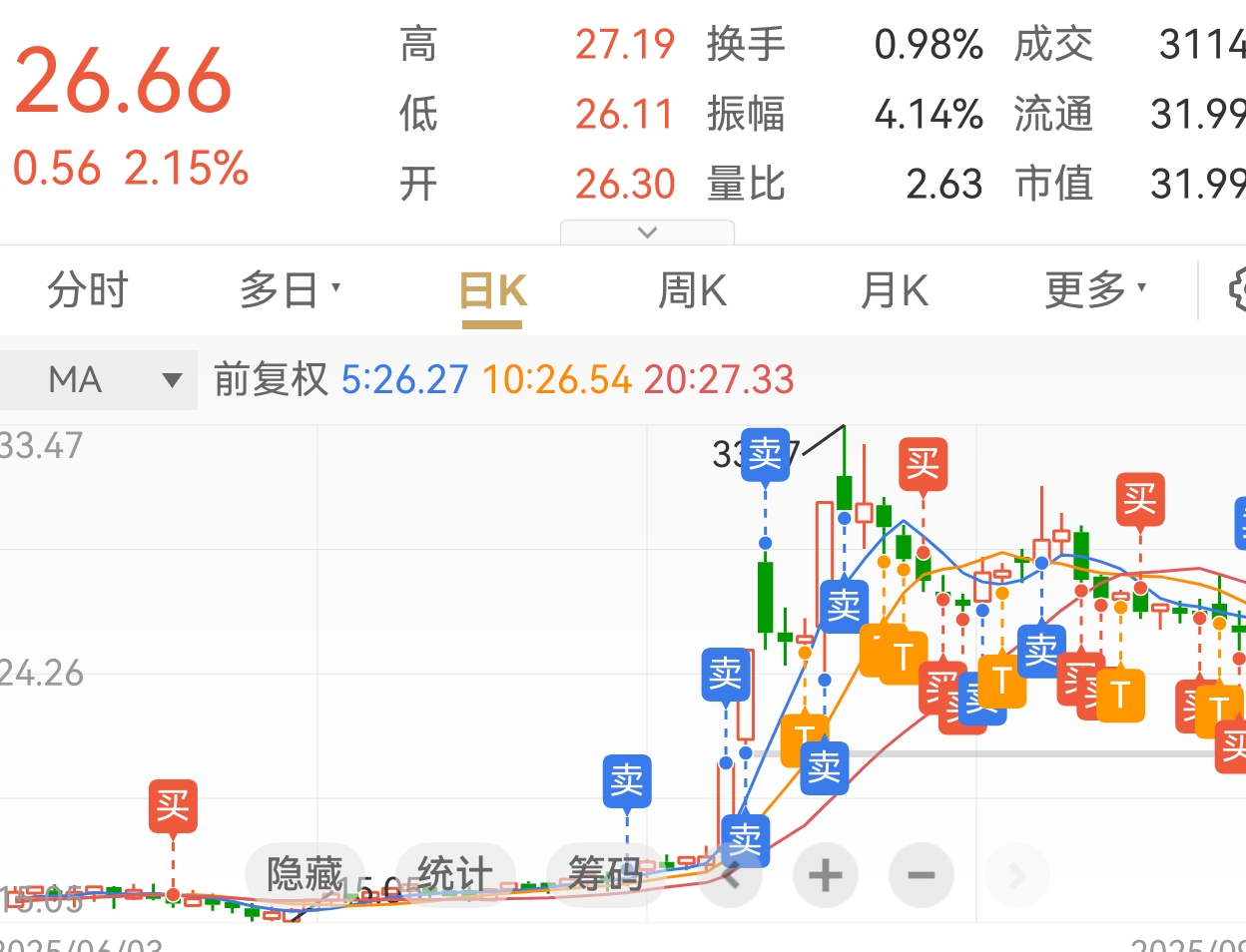Tap the current price 26.66
Image resolution: width=1246 pixels, height=952 pixels.
tap(123, 81)
